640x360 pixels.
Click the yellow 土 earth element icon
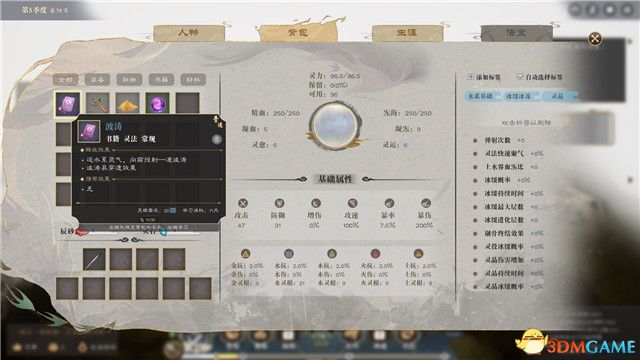tap(418, 254)
